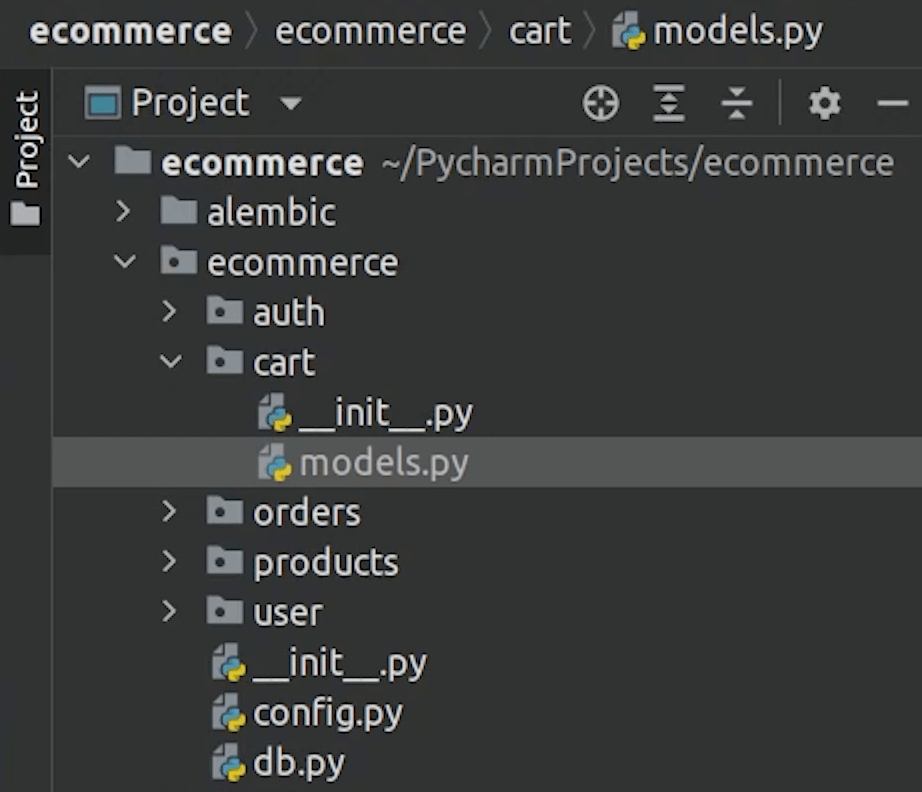
Task: Open Project panel settings gear
Action: pyautogui.click(x=824, y=103)
